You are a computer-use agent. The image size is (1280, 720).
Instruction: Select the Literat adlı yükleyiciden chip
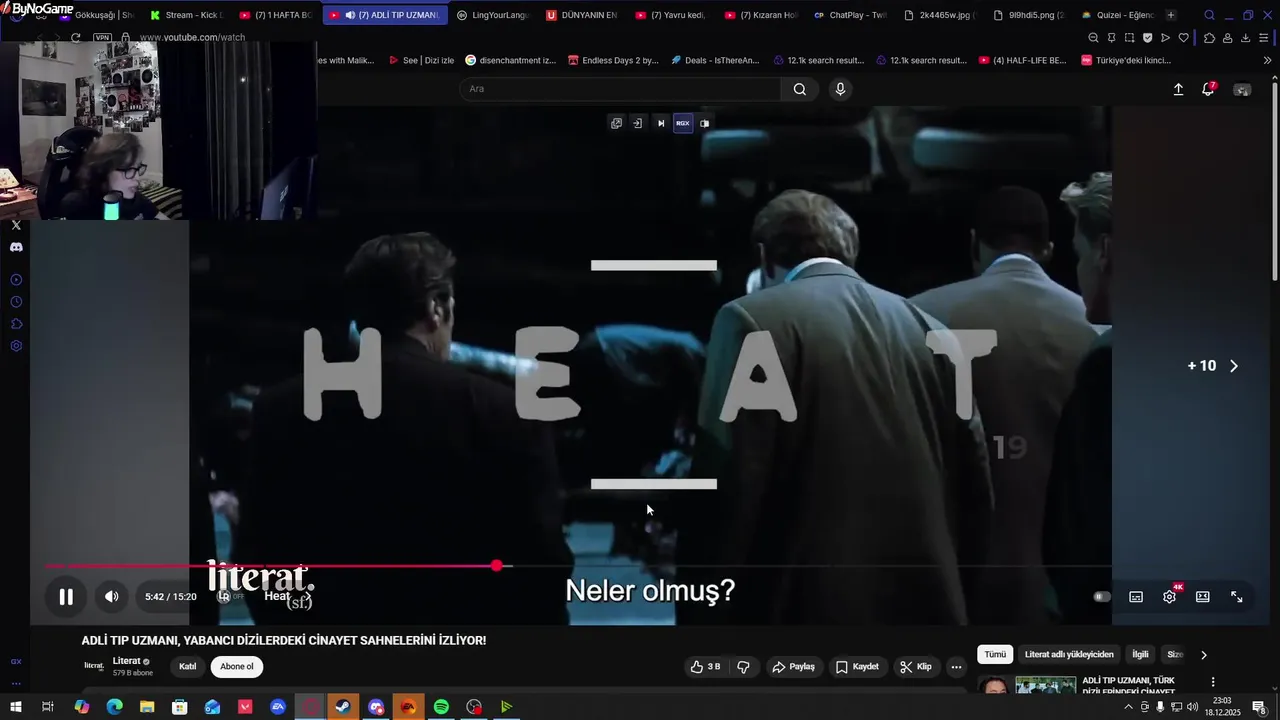(x=1069, y=655)
